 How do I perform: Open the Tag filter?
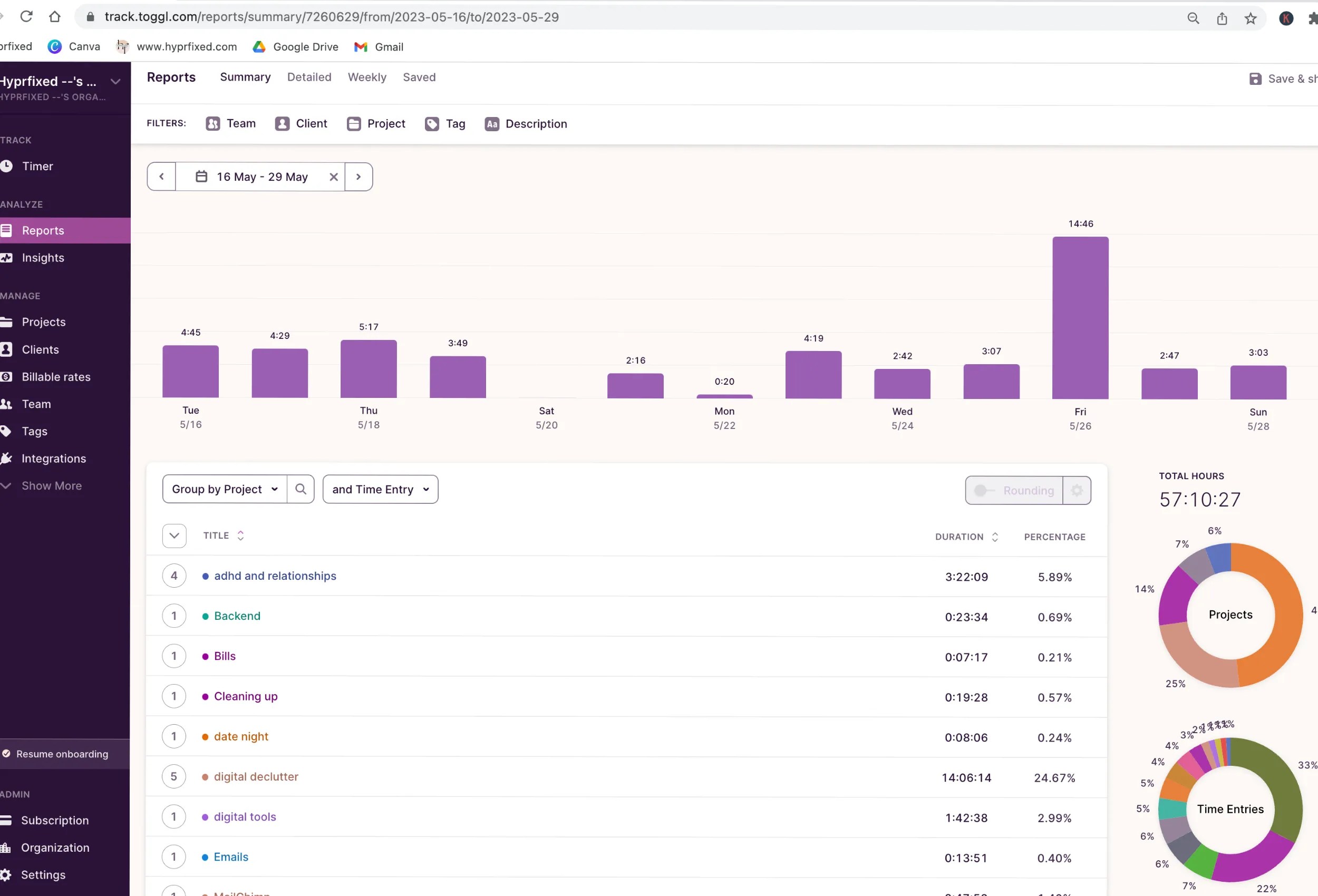pyautogui.click(x=445, y=124)
